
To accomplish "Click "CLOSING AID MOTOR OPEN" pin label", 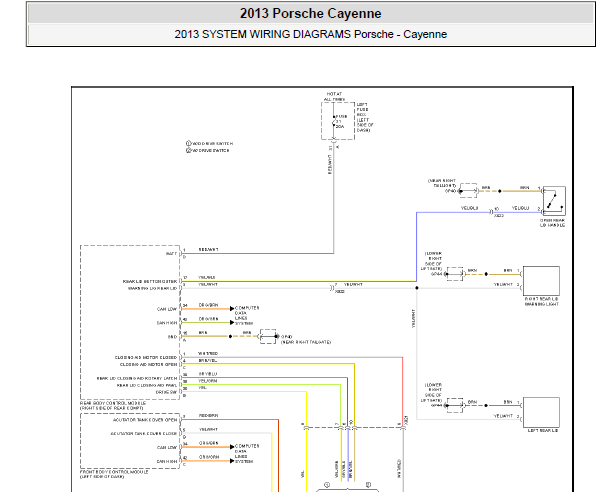I will click(149, 365).
